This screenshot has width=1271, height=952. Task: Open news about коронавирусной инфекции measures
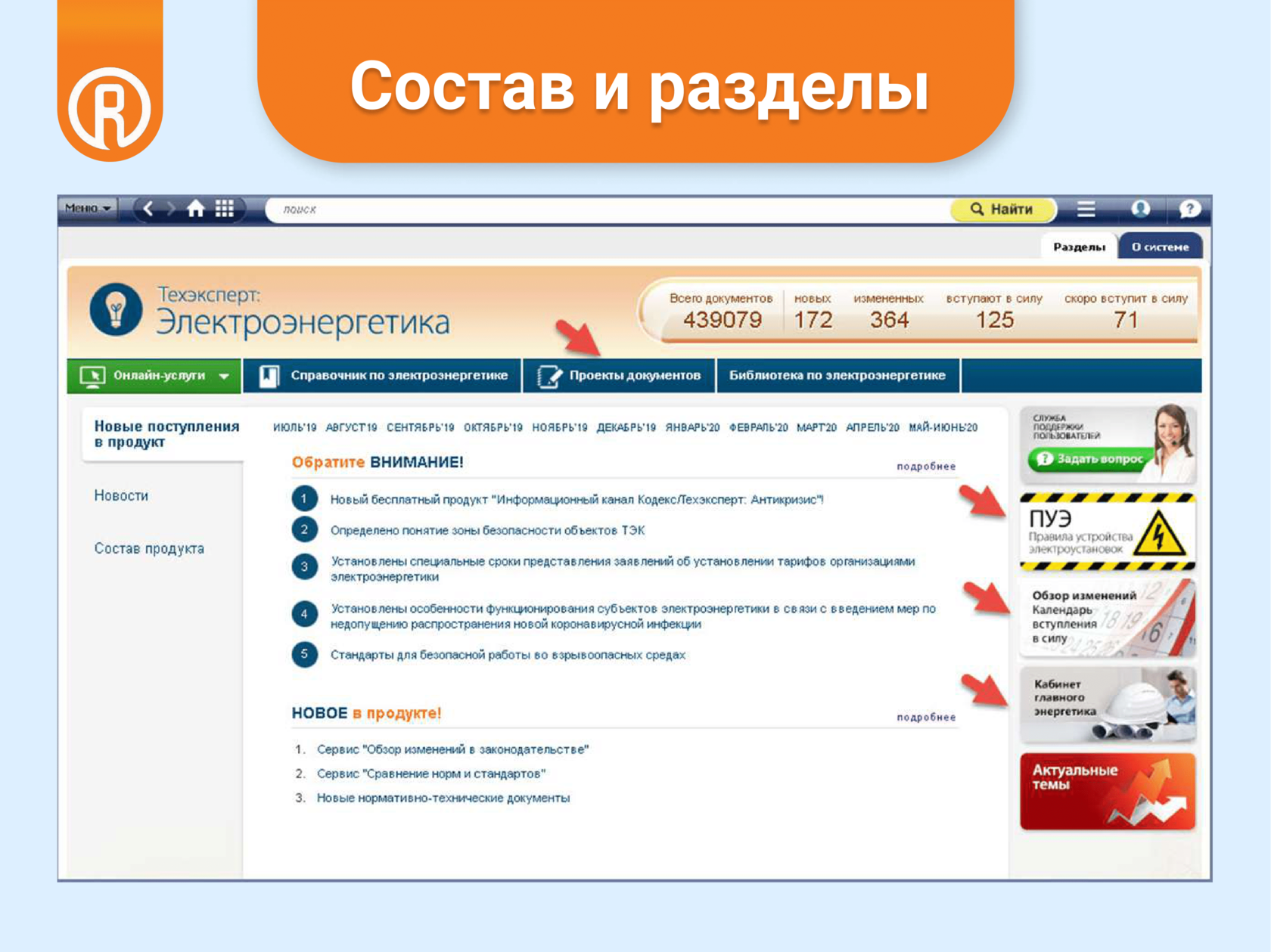633,616
